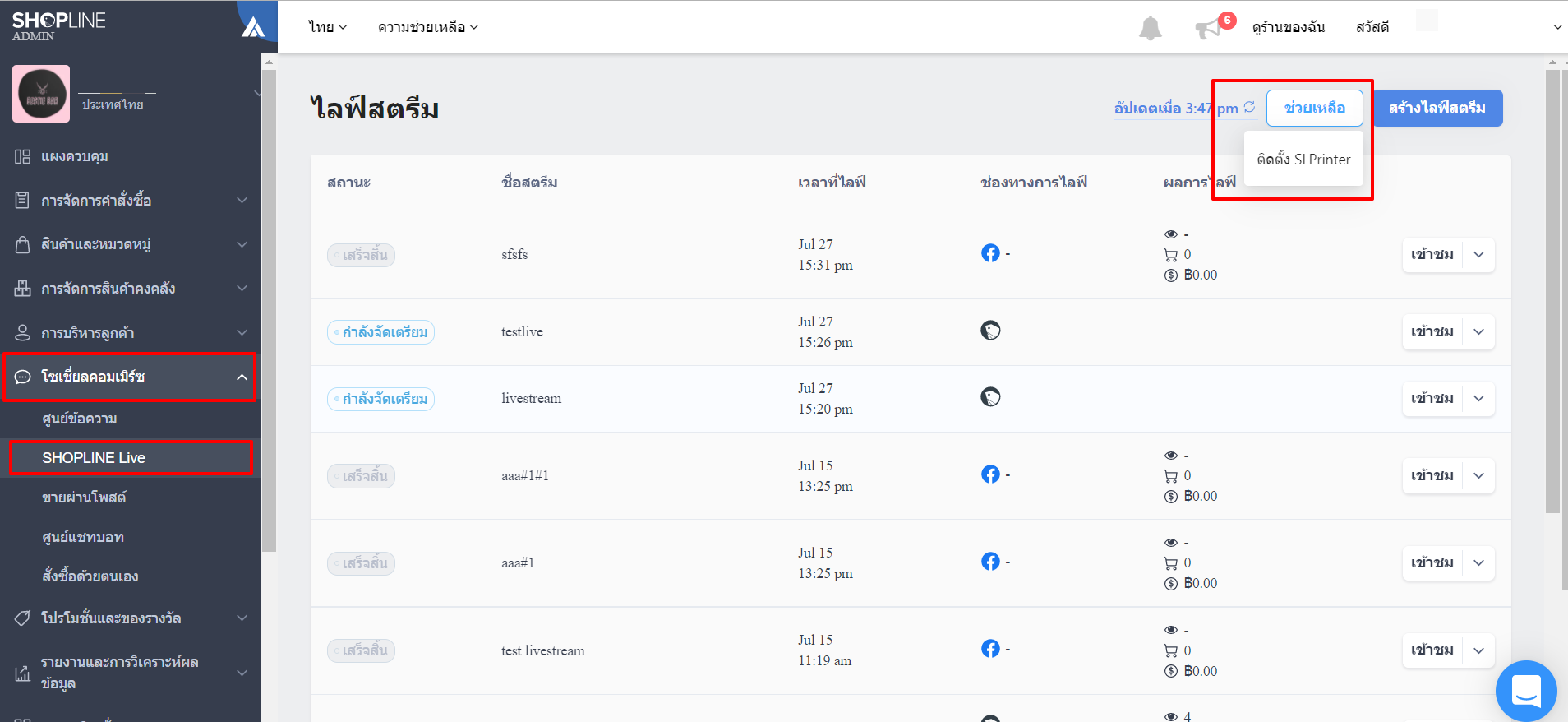The image size is (1568, 722).
Task: Click the inventory management icon
Action: point(22,289)
